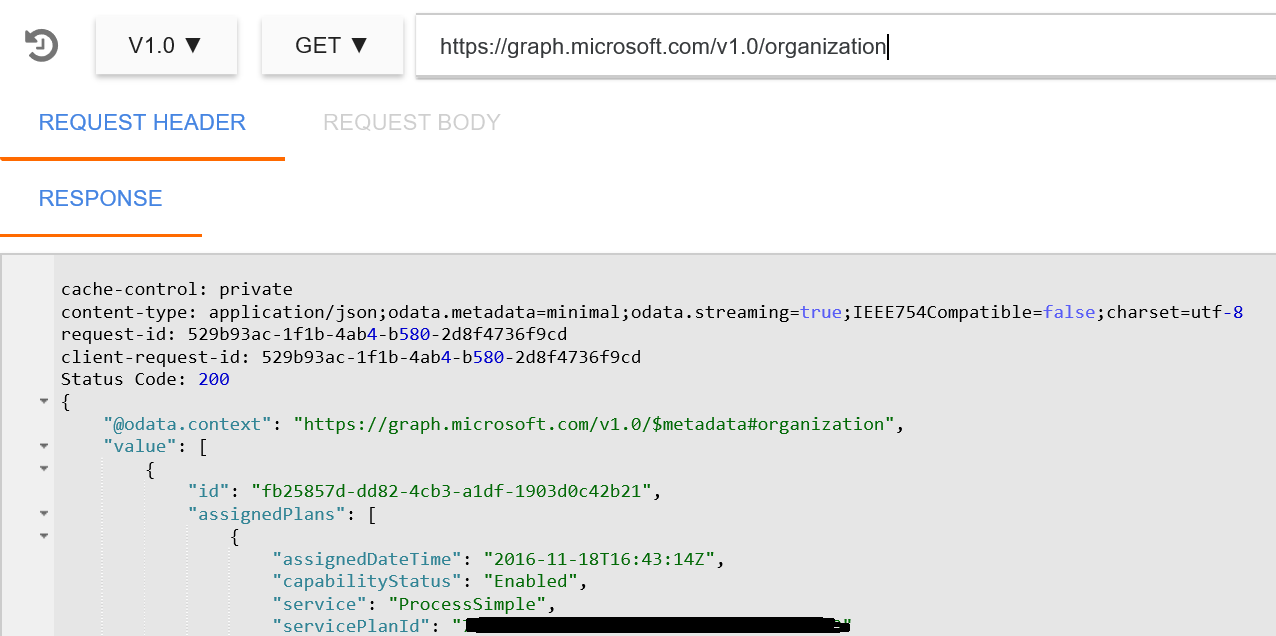
Task: Click the request-id header line
Action: point(314,335)
